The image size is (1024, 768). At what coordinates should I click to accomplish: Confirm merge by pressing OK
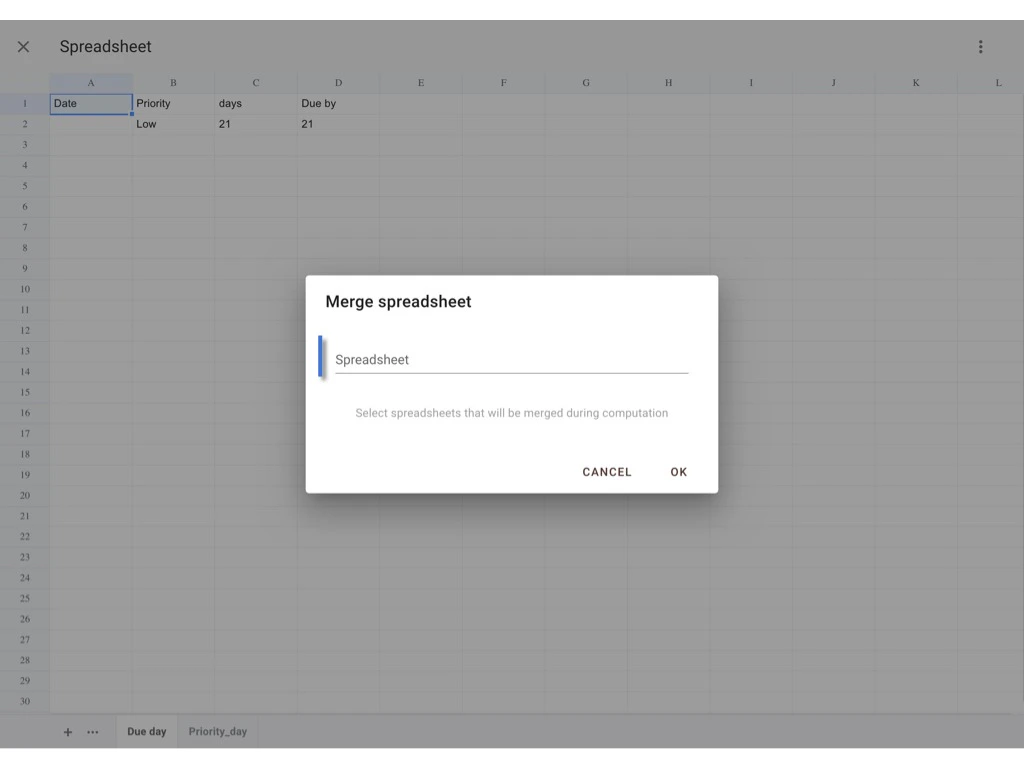click(678, 471)
